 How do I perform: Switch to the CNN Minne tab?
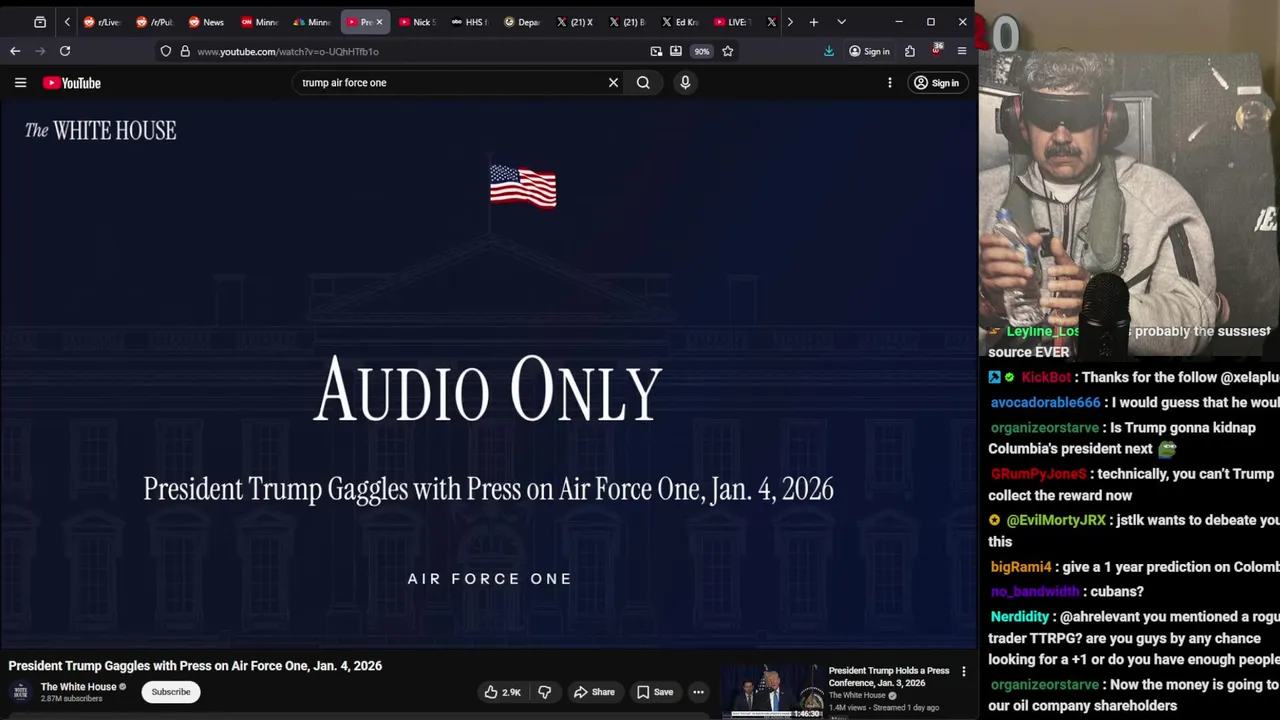coord(260,22)
